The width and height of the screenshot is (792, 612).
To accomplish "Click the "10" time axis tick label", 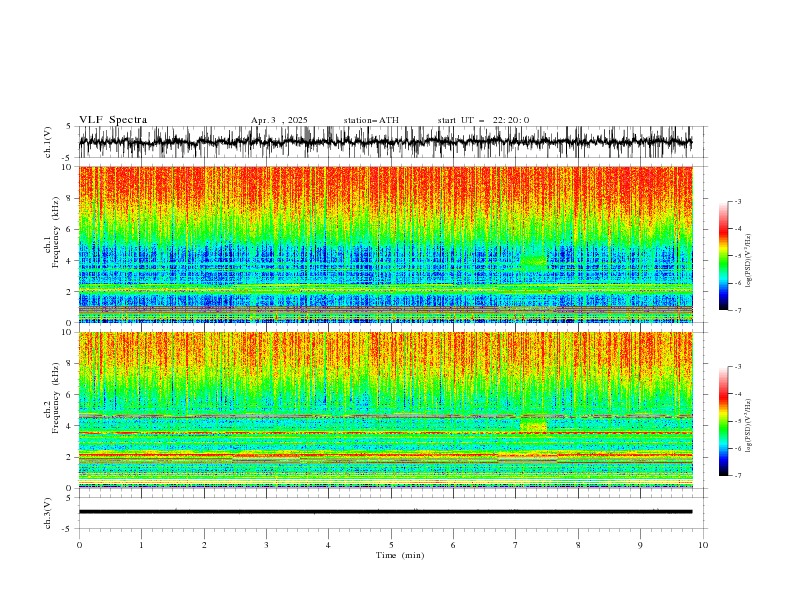I will pos(703,545).
